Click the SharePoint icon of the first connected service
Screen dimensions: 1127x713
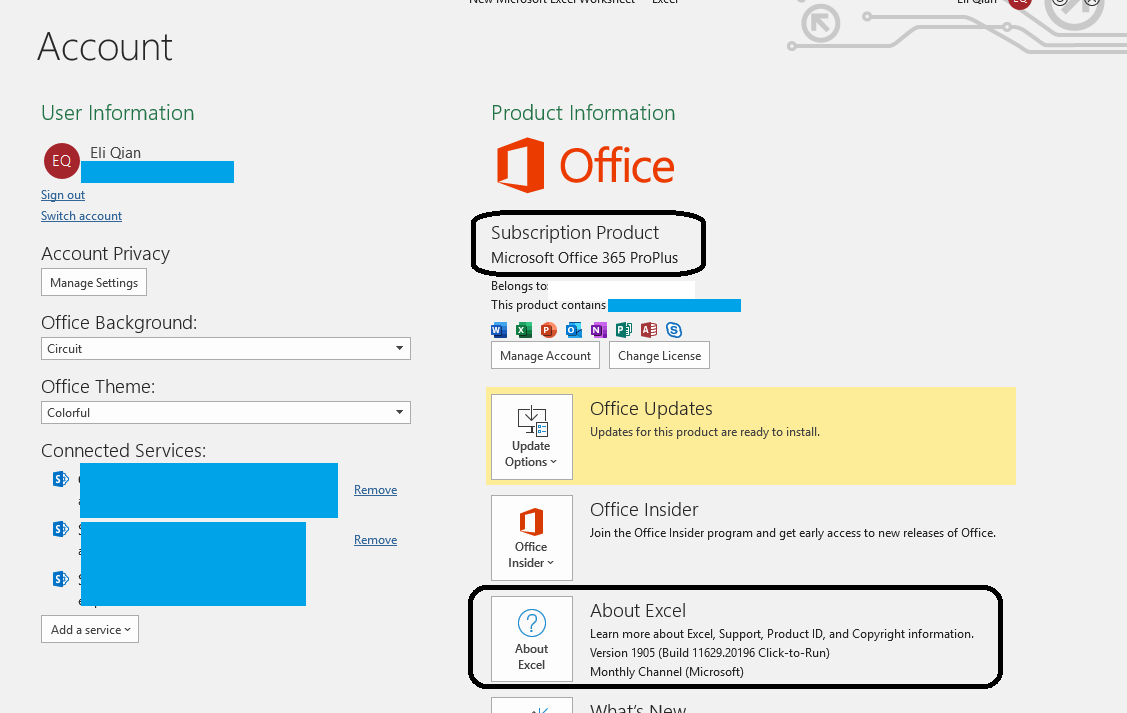(61, 479)
